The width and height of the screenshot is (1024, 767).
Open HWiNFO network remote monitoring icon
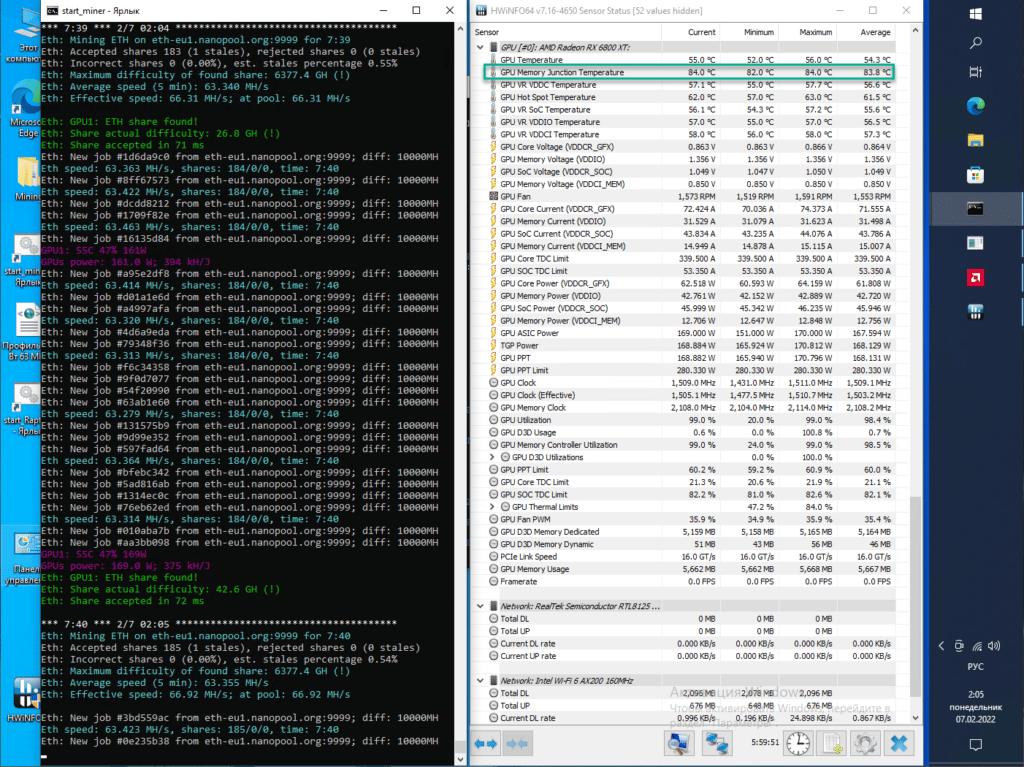717,743
